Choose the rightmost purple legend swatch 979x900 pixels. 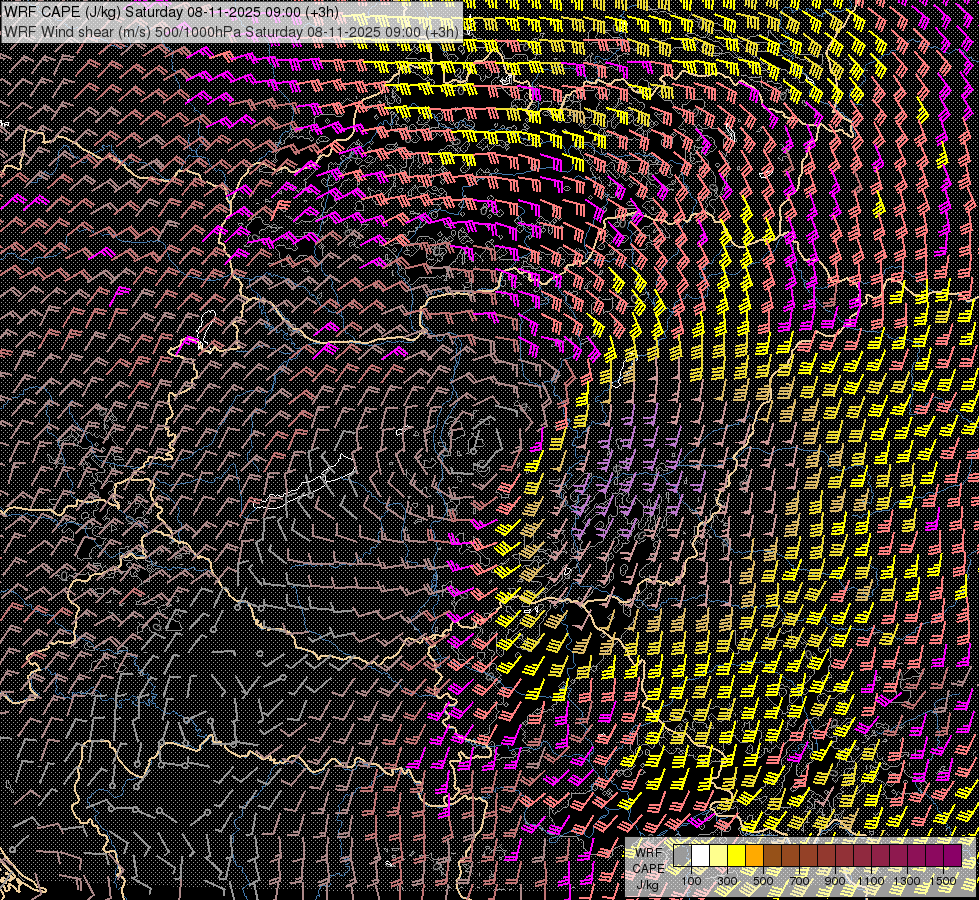(952, 855)
